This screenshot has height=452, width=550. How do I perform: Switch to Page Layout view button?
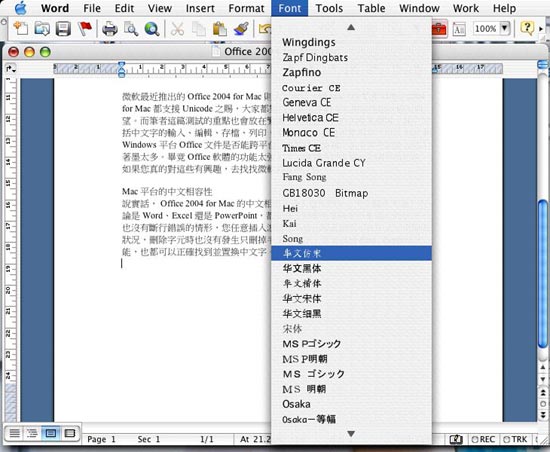click(x=51, y=433)
